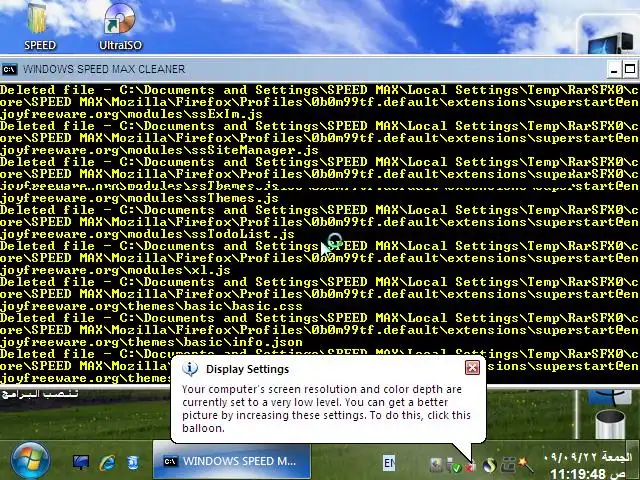Launch the UltraISO desktop shortcut
The width and height of the screenshot is (640, 480).
[x=120, y=25]
